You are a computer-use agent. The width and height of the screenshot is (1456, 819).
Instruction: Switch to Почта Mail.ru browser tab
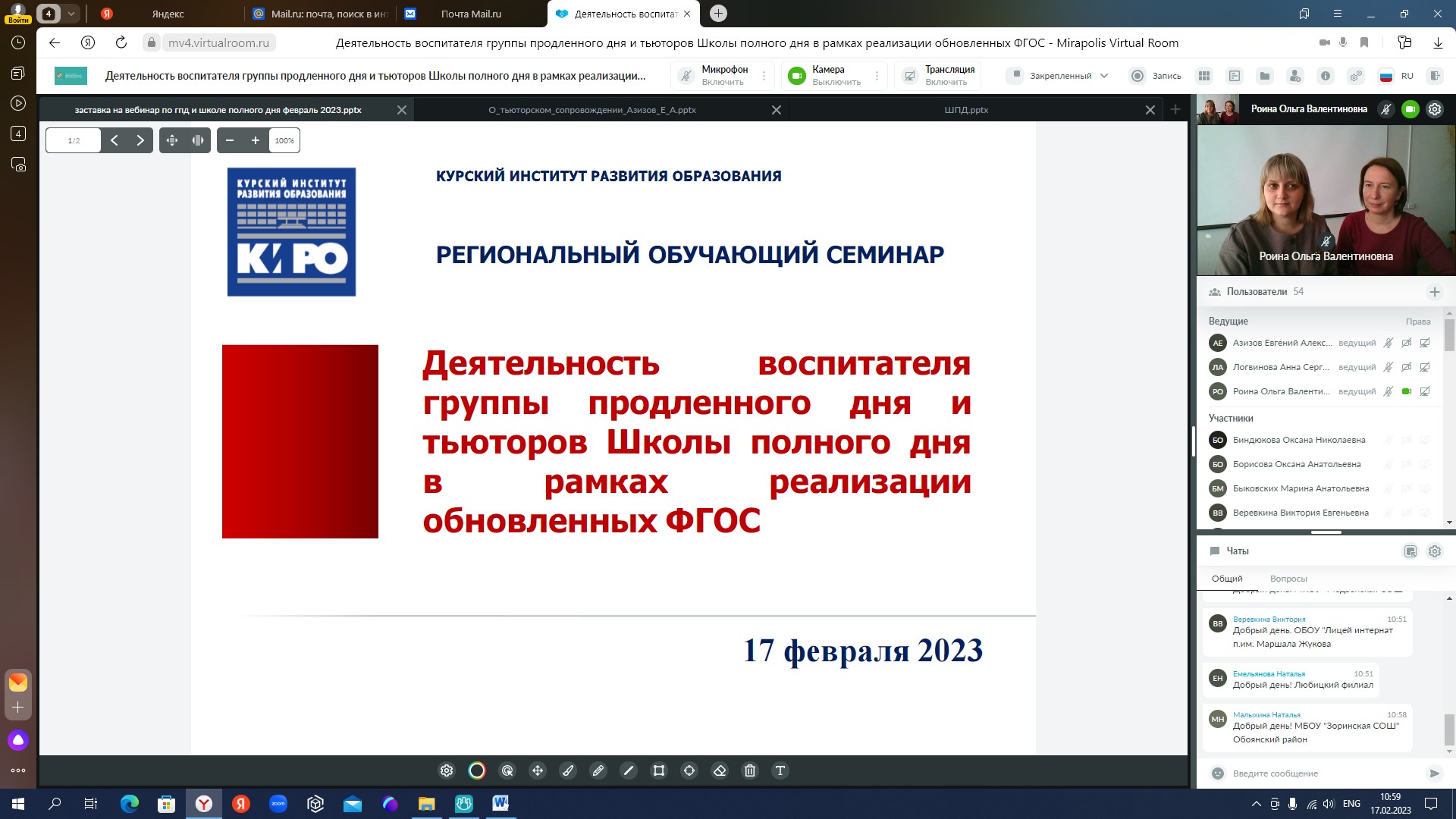click(x=470, y=14)
